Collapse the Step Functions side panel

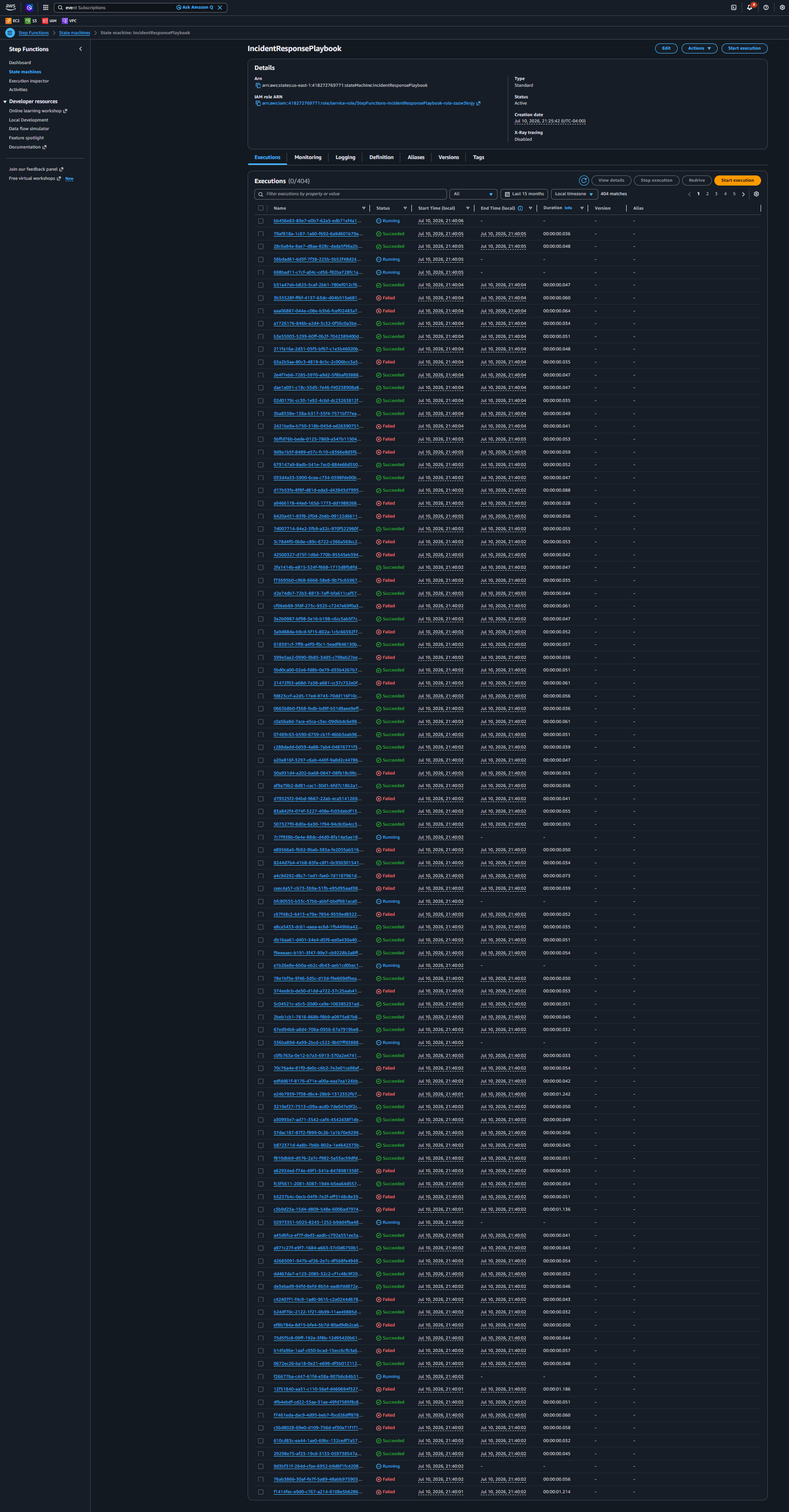tap(80, 49)
